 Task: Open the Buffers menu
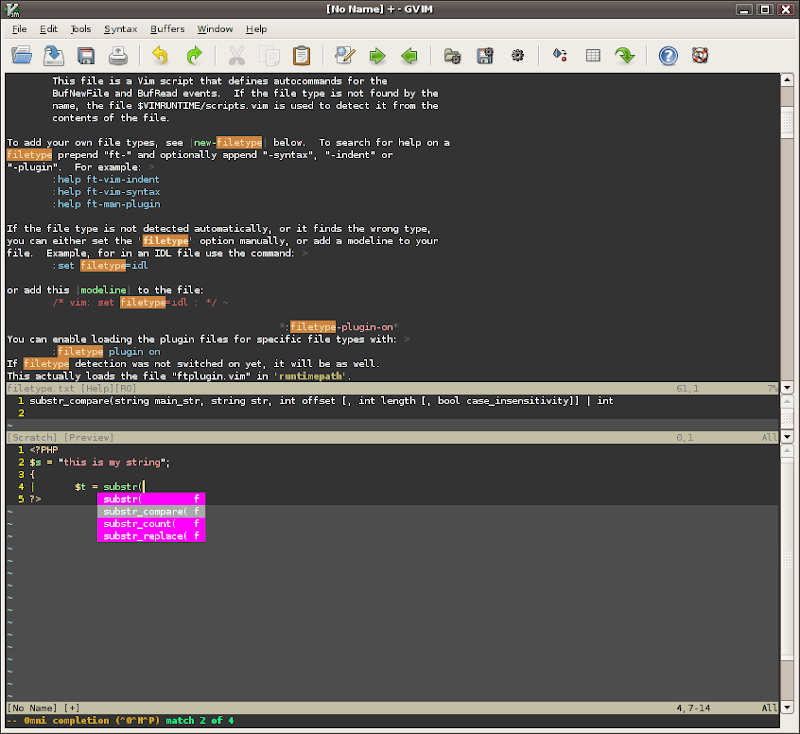pos(167,29)
